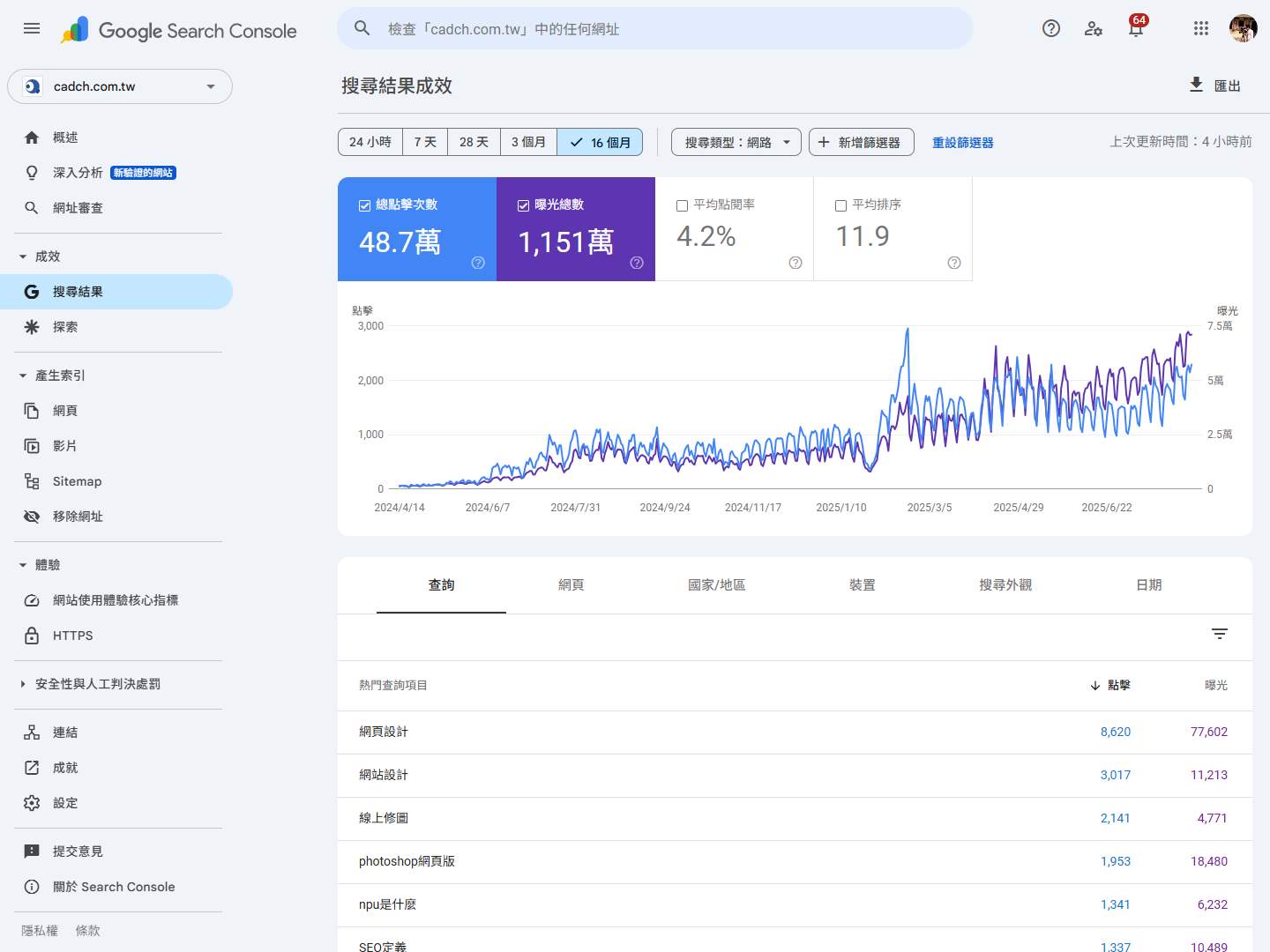Collapse the 產生索引 sidebar section
1270x952 pixels.
(x=23, y=376)
